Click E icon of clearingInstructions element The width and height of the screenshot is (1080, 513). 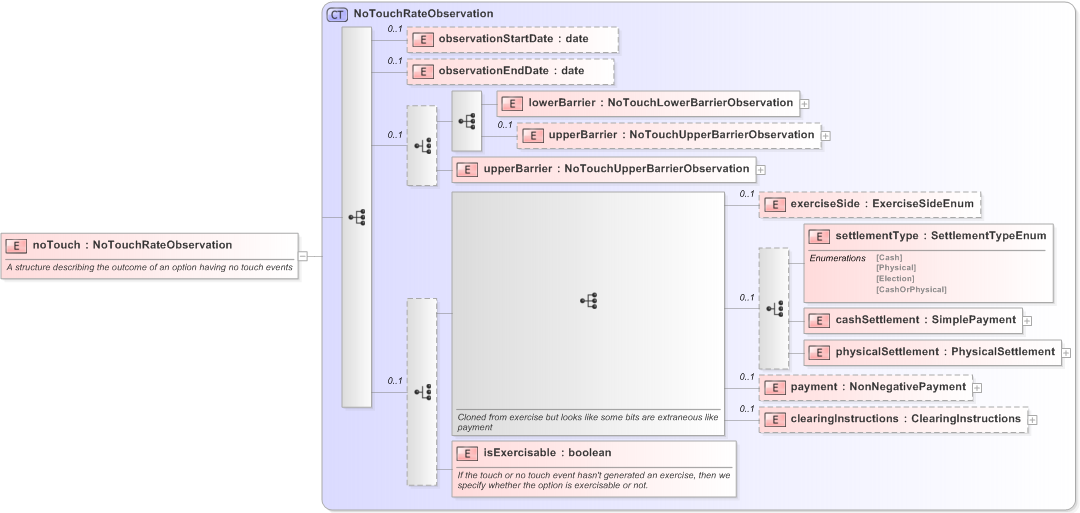point(775,419)
